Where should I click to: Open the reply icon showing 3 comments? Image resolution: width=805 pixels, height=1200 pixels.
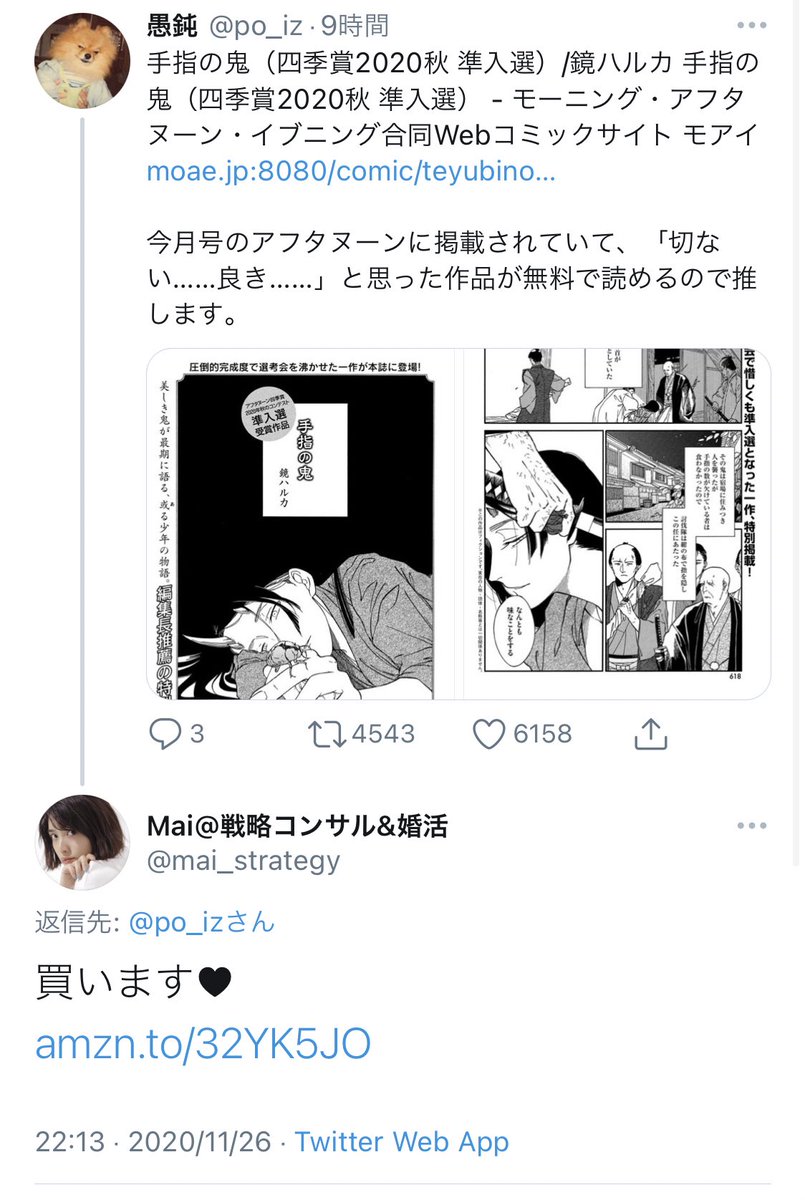[x=164, y=735]
